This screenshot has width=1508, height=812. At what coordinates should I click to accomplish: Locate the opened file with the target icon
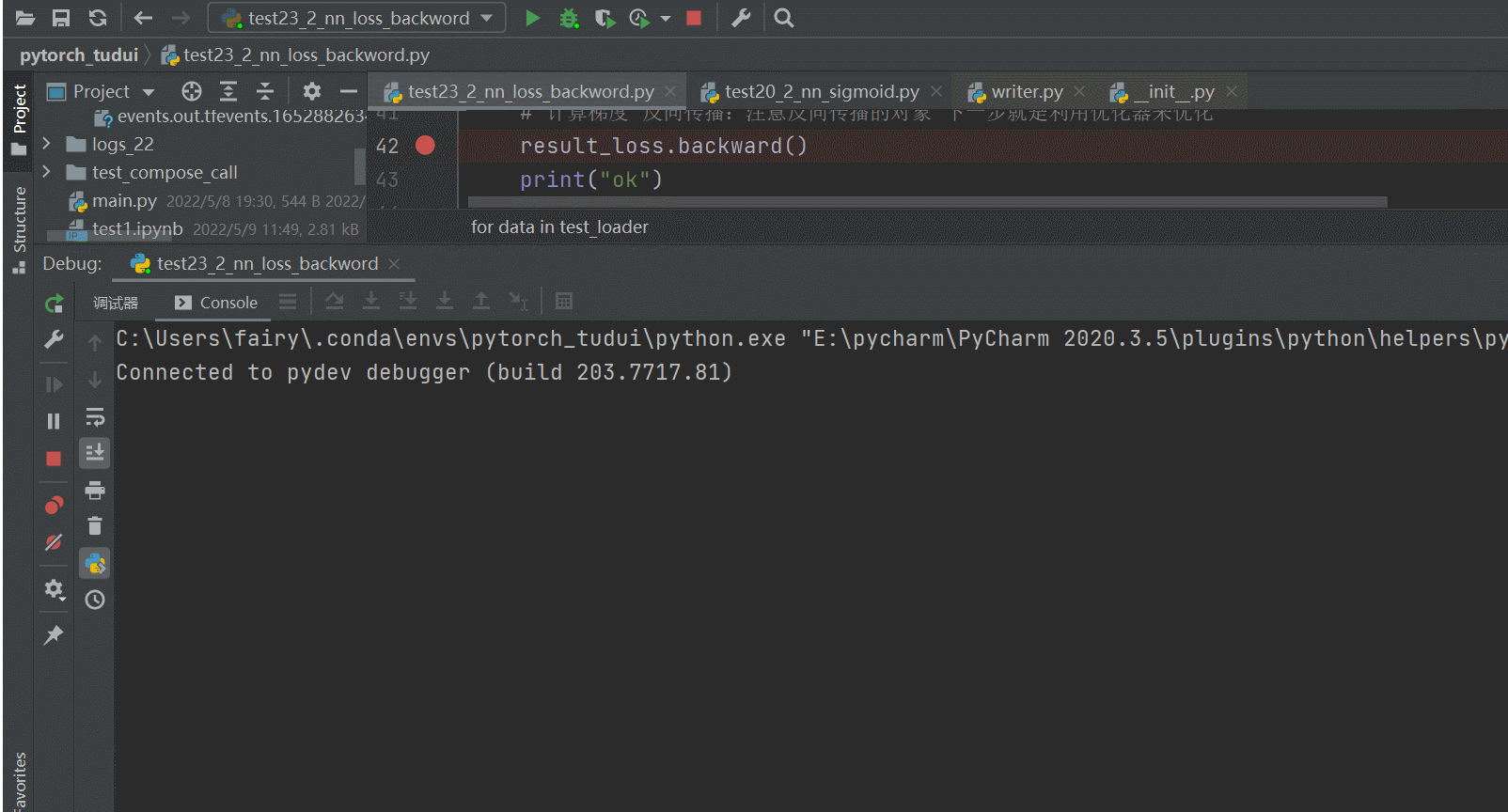click(192, 91)
